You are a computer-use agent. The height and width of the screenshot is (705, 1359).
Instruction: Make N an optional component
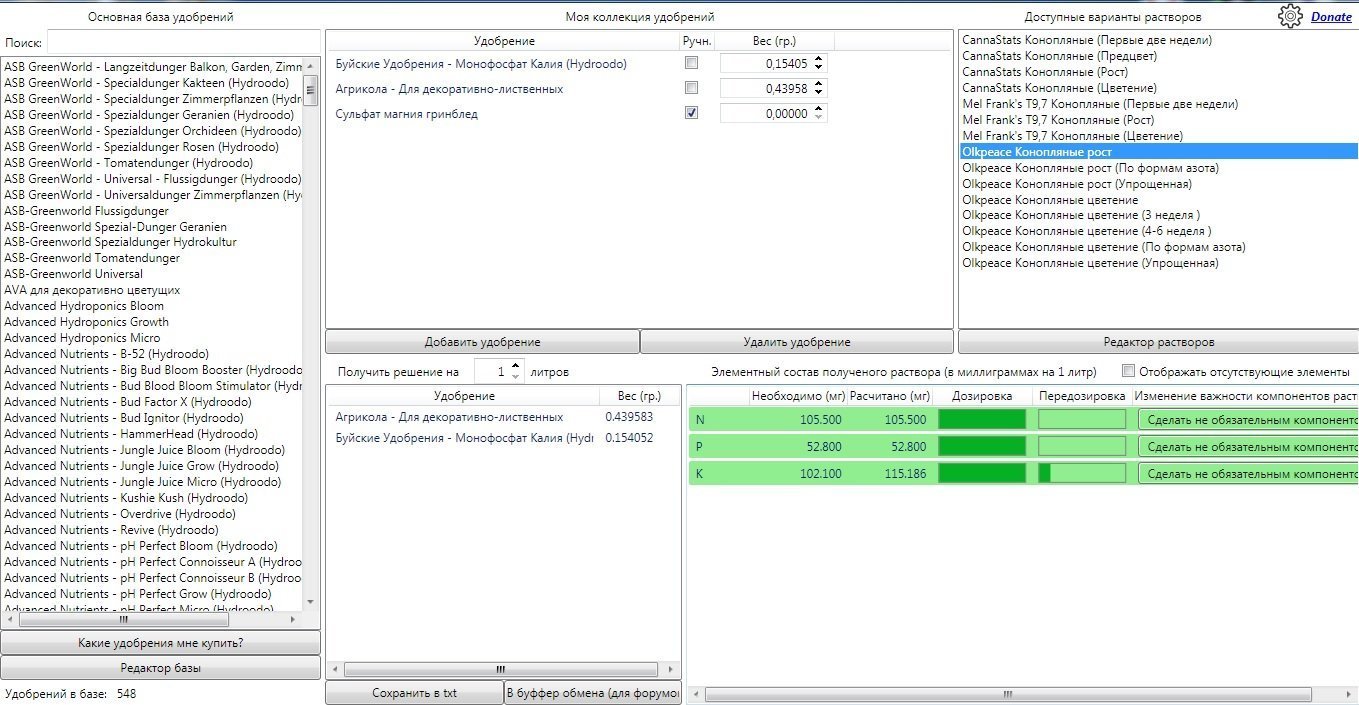click(1248, 420)
